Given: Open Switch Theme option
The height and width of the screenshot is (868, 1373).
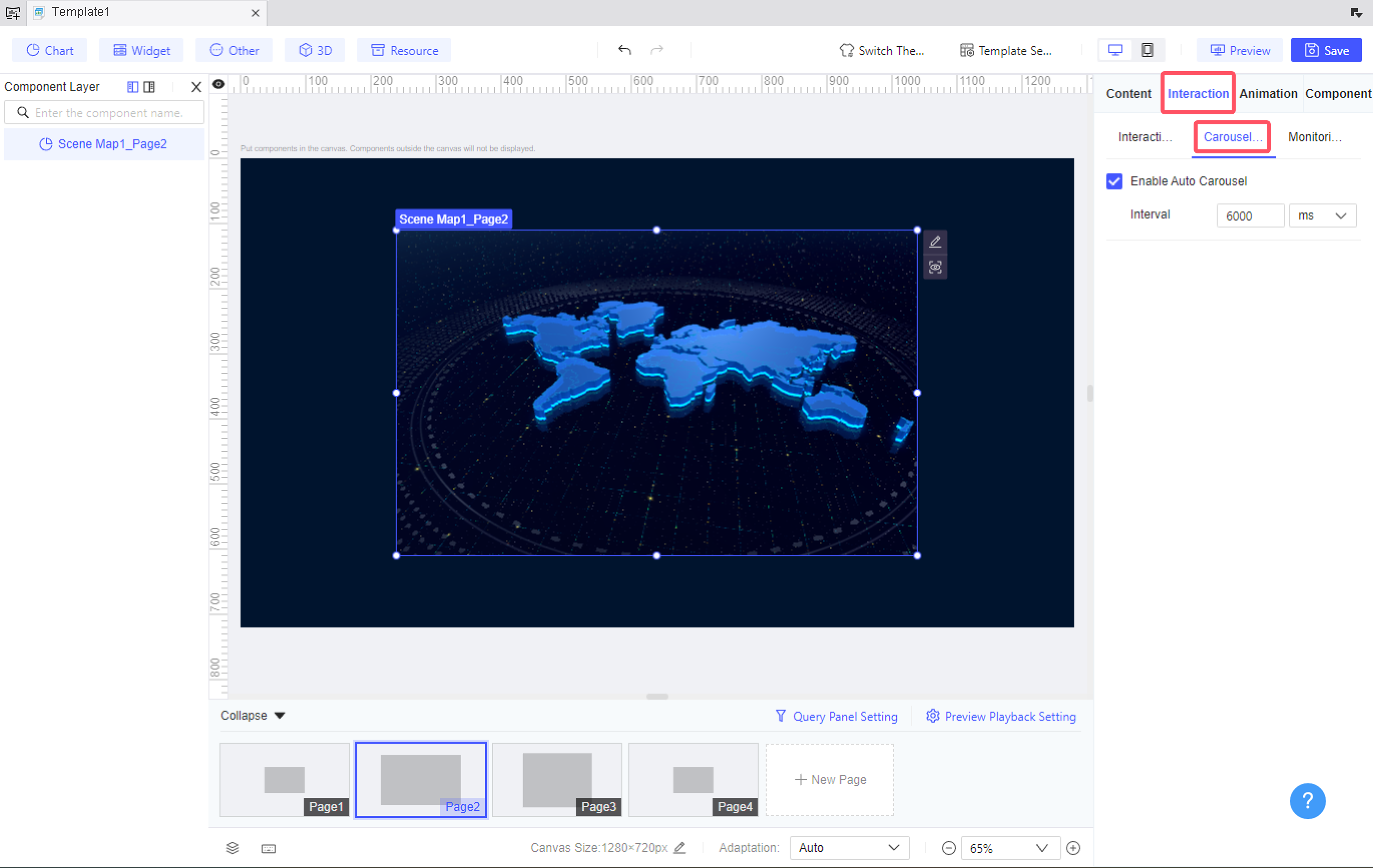Looking at the screenshot, I should pos(881,51).
